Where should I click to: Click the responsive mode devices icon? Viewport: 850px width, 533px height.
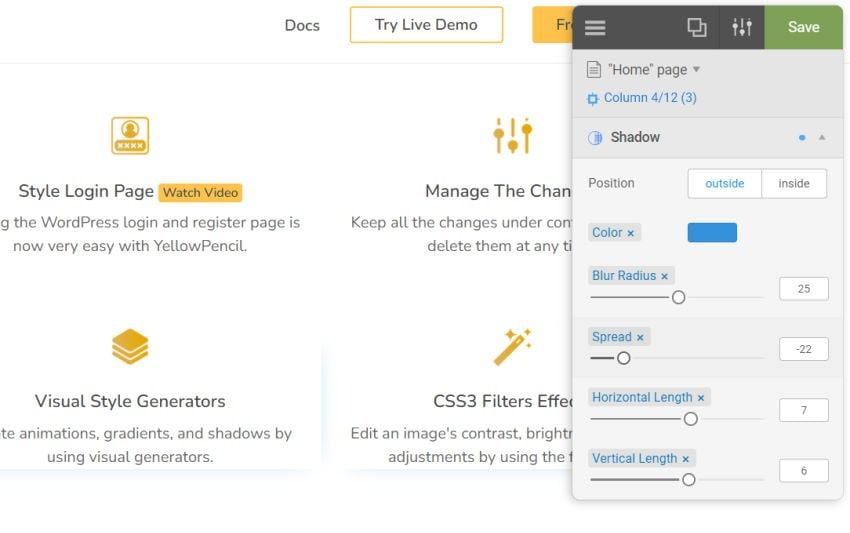(x=696, y=27)
